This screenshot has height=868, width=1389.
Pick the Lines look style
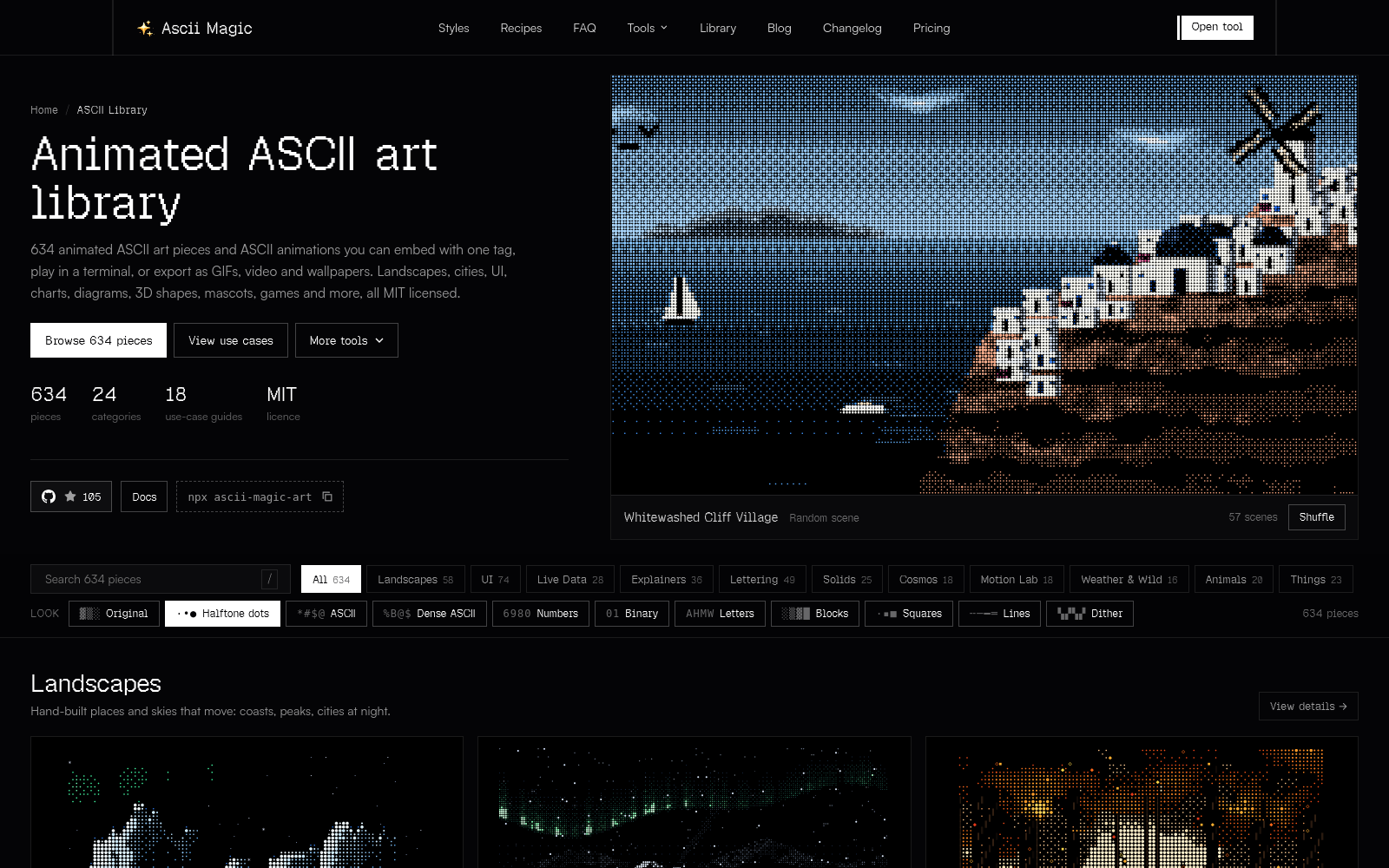(999, 614)
